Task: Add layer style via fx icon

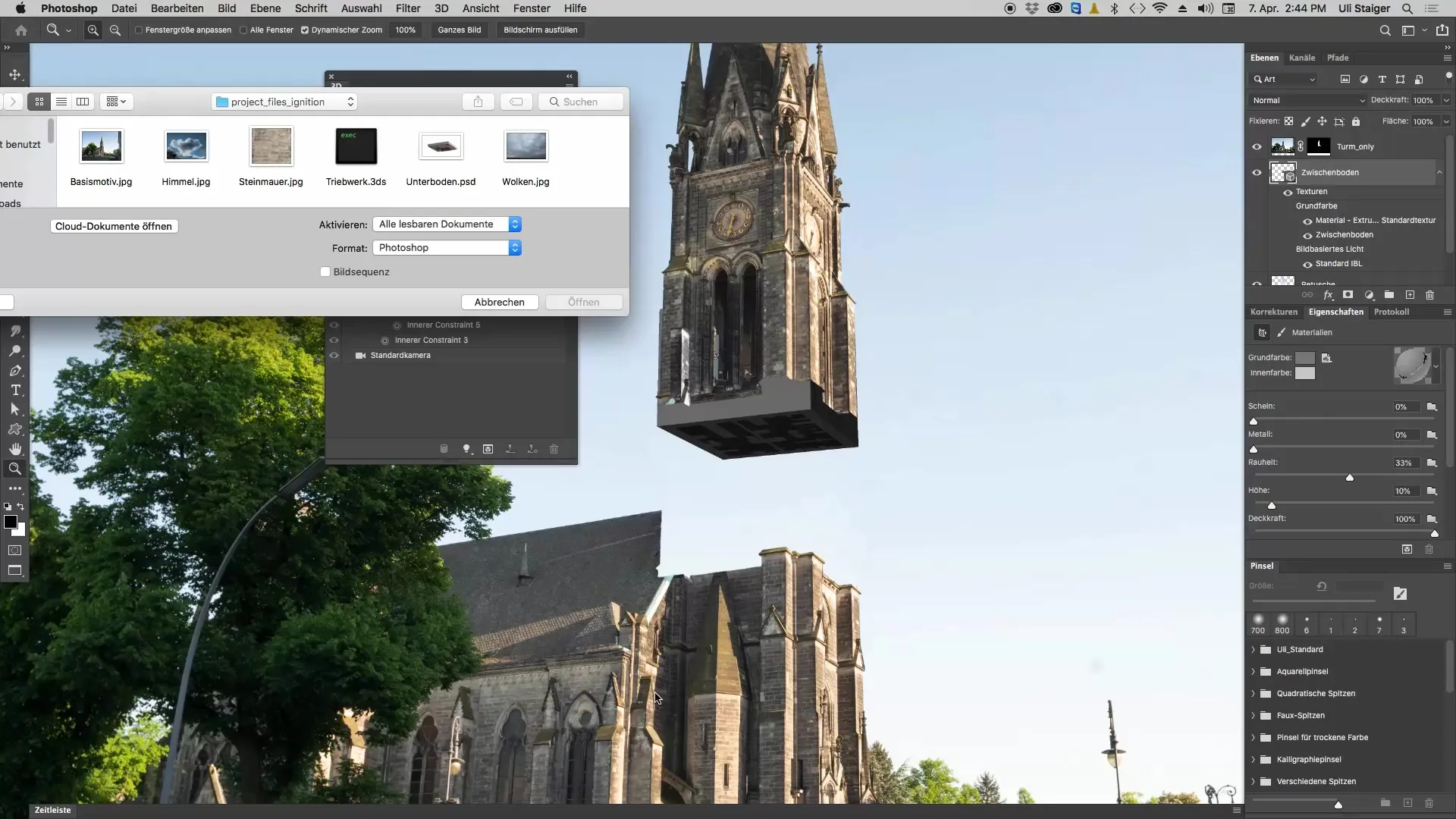Action: click(1328, 295)
